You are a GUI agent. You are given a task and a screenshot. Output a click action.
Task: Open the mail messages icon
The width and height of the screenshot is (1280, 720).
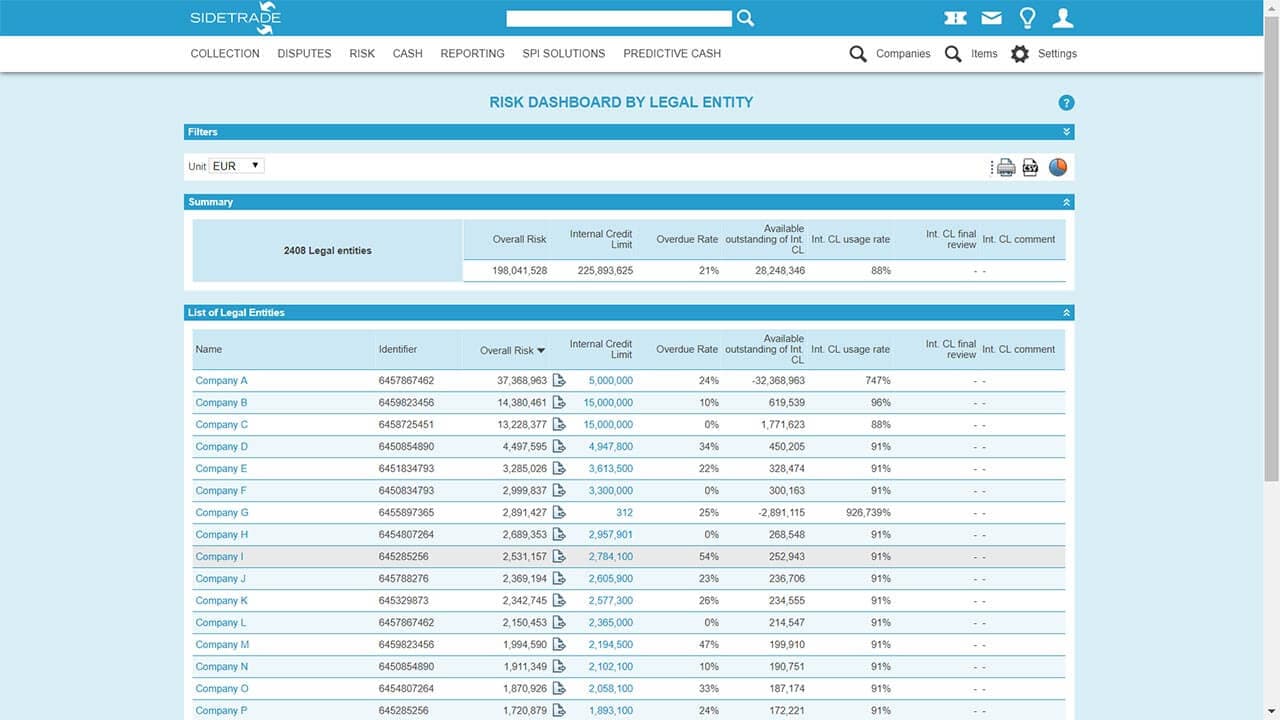click(x=991, y=17)
